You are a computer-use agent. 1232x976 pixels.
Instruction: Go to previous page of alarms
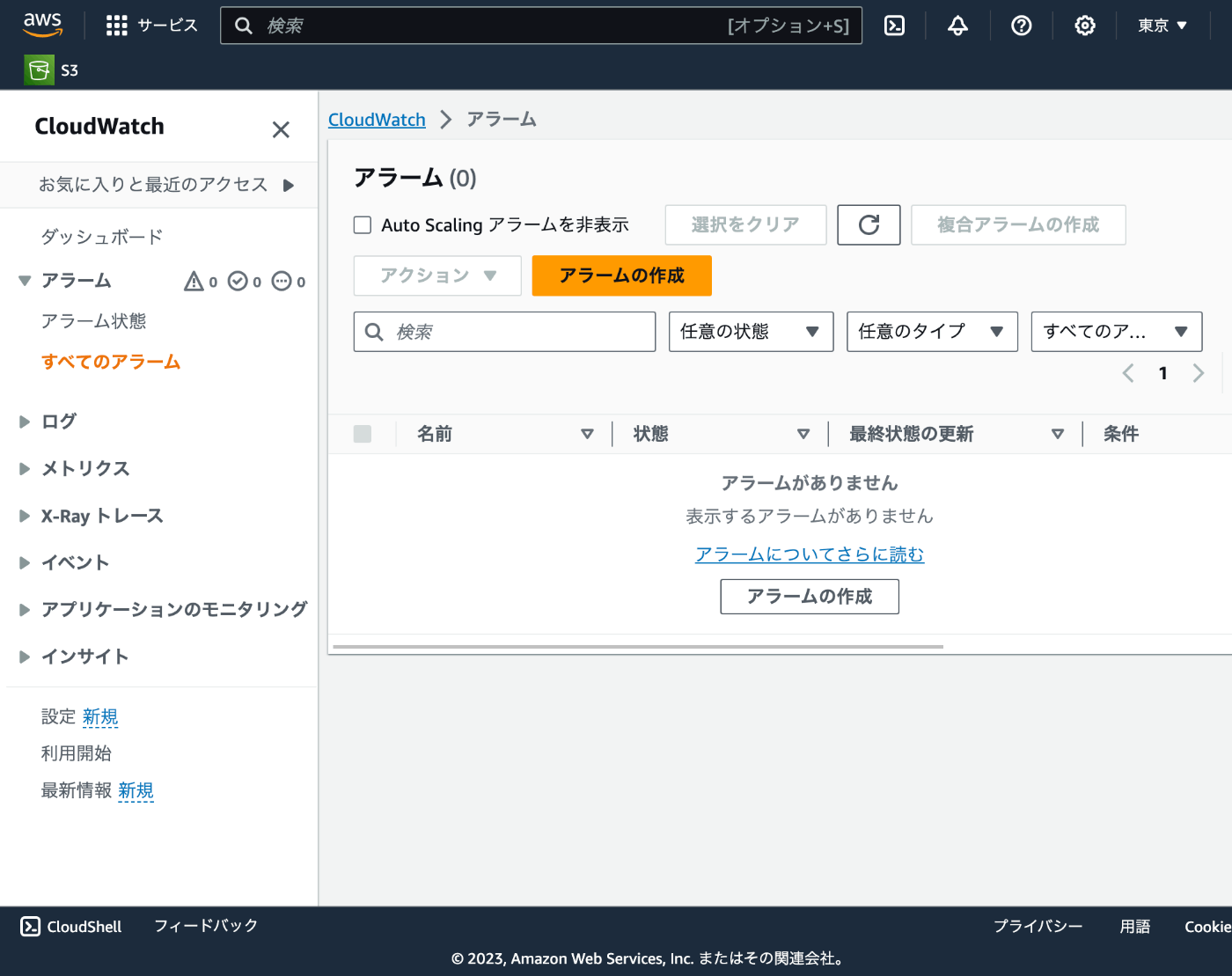coord(1128,373)
